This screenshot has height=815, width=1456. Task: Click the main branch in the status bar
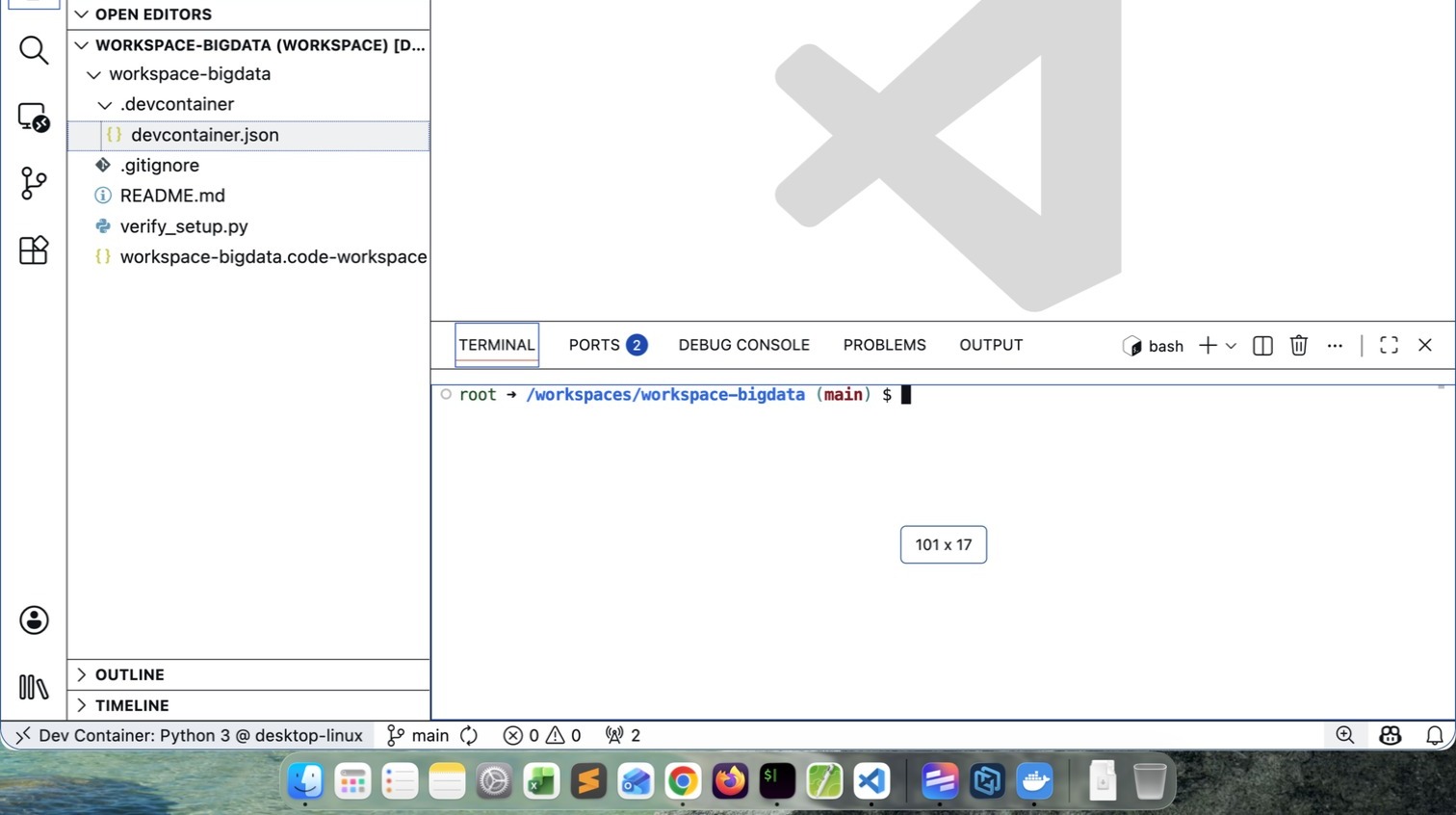pos(418,735)
